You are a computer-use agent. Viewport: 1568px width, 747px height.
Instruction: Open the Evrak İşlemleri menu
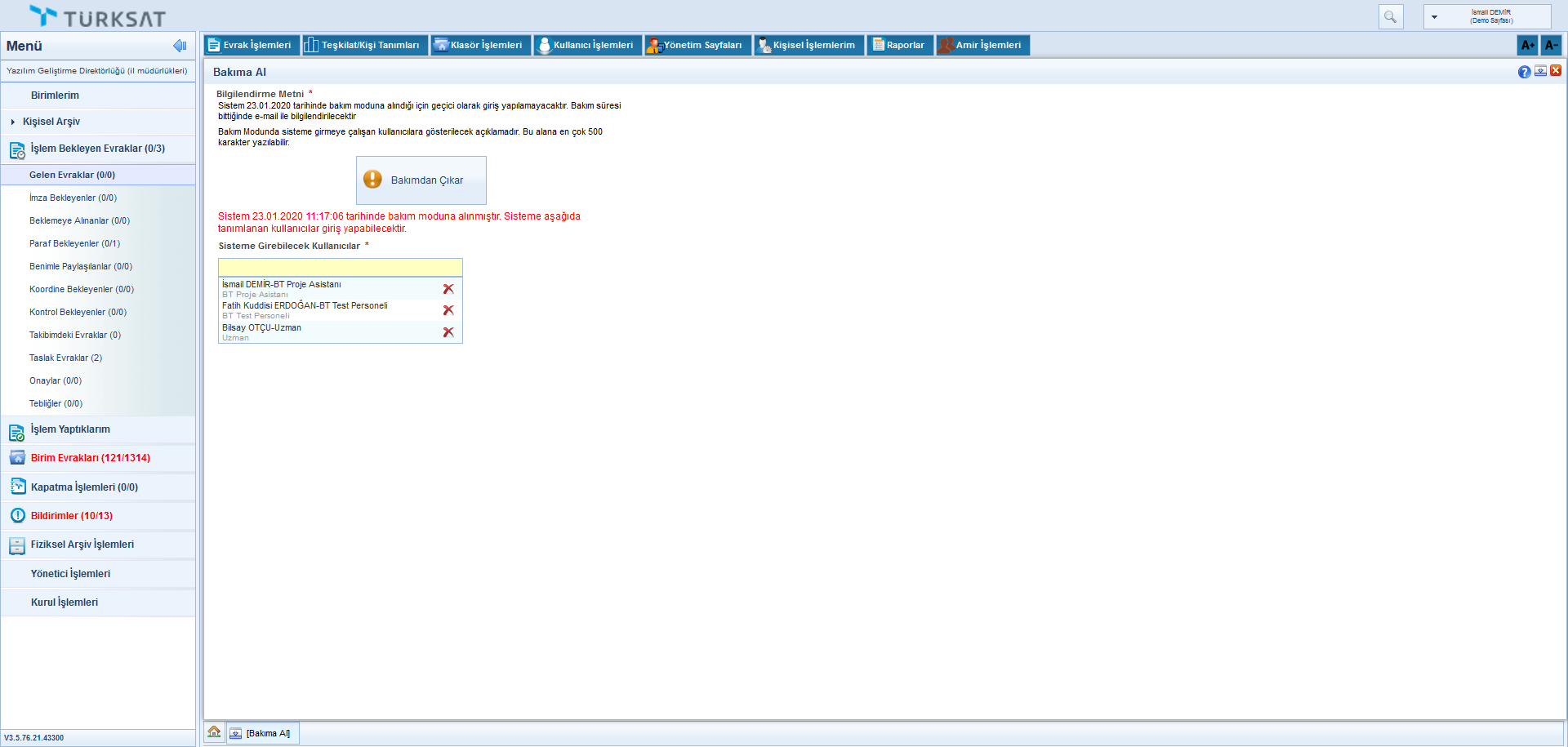tap(250, 45)
